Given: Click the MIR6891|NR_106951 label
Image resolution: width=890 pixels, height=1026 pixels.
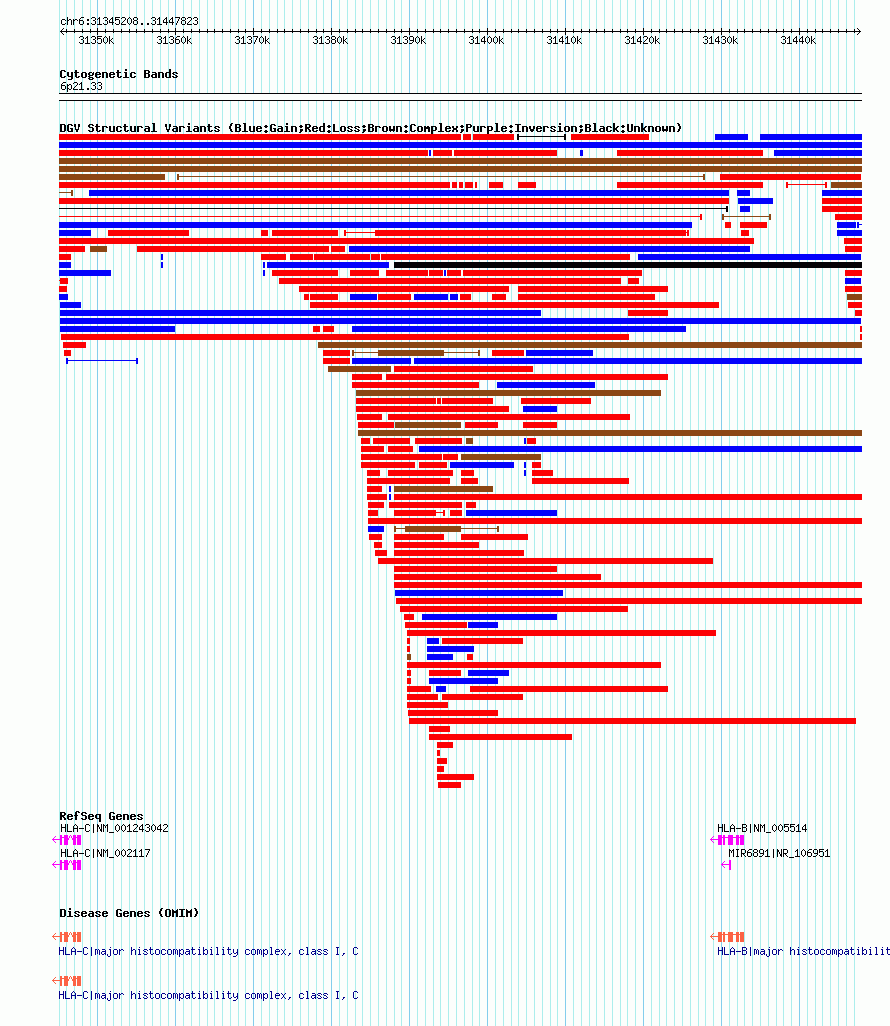Looking at the screenshot, I should coord(779,853).
